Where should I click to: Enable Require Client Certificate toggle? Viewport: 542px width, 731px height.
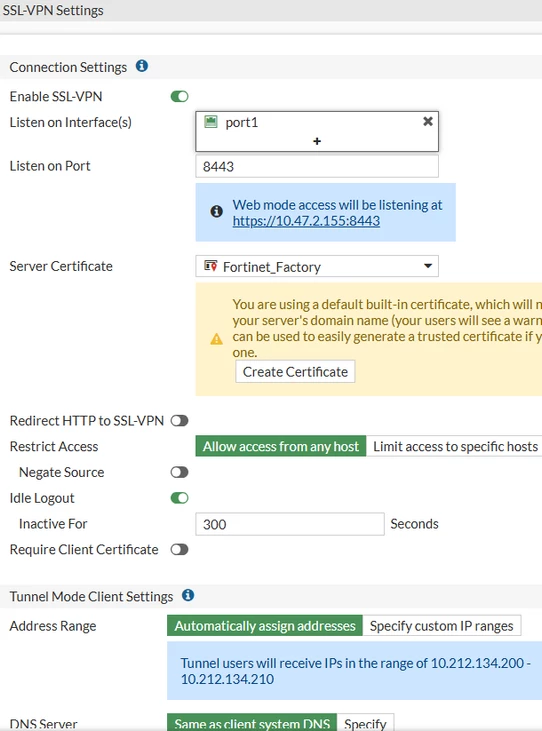tap(179, 550)
